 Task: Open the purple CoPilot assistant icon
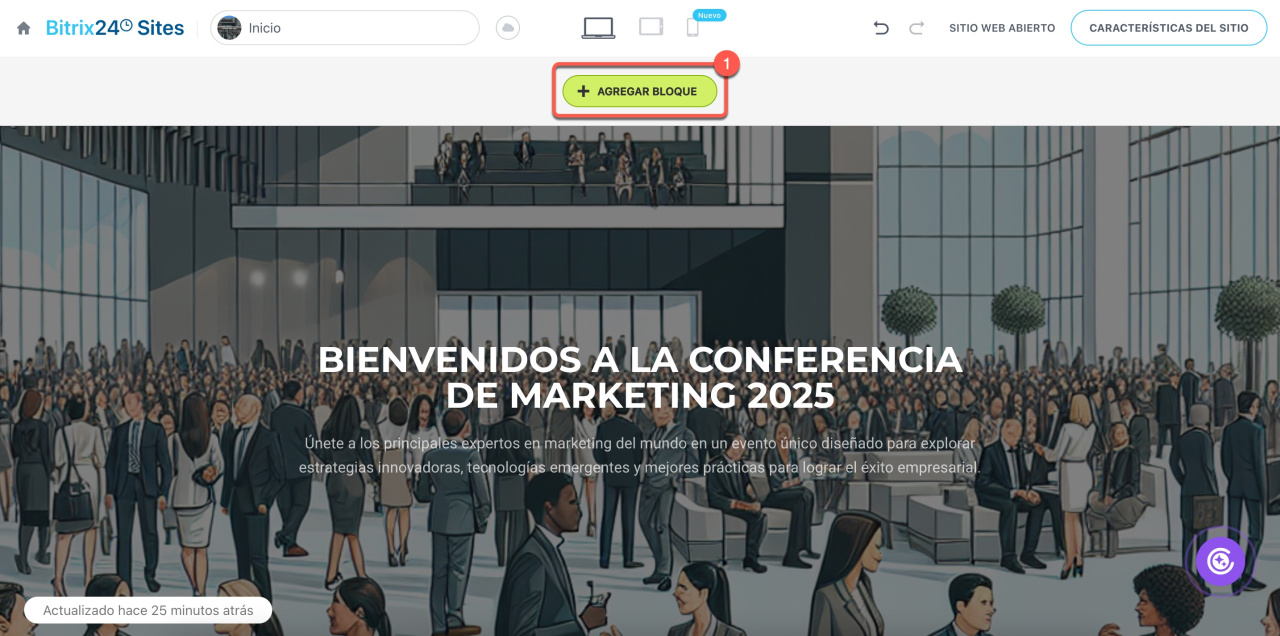(1220, 561)
